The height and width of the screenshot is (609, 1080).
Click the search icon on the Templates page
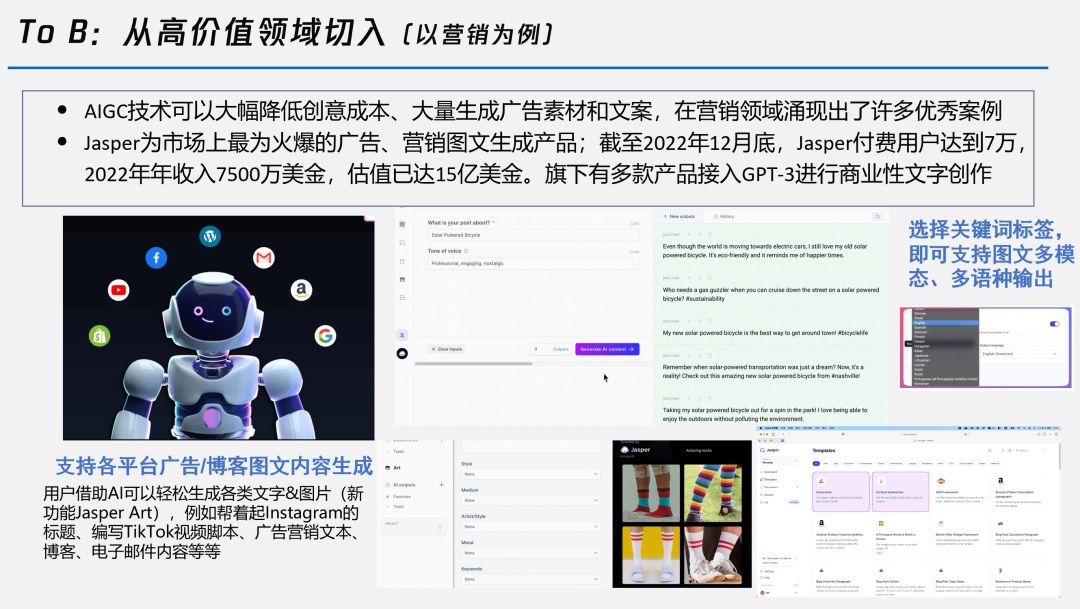(x=1017, y=450)
